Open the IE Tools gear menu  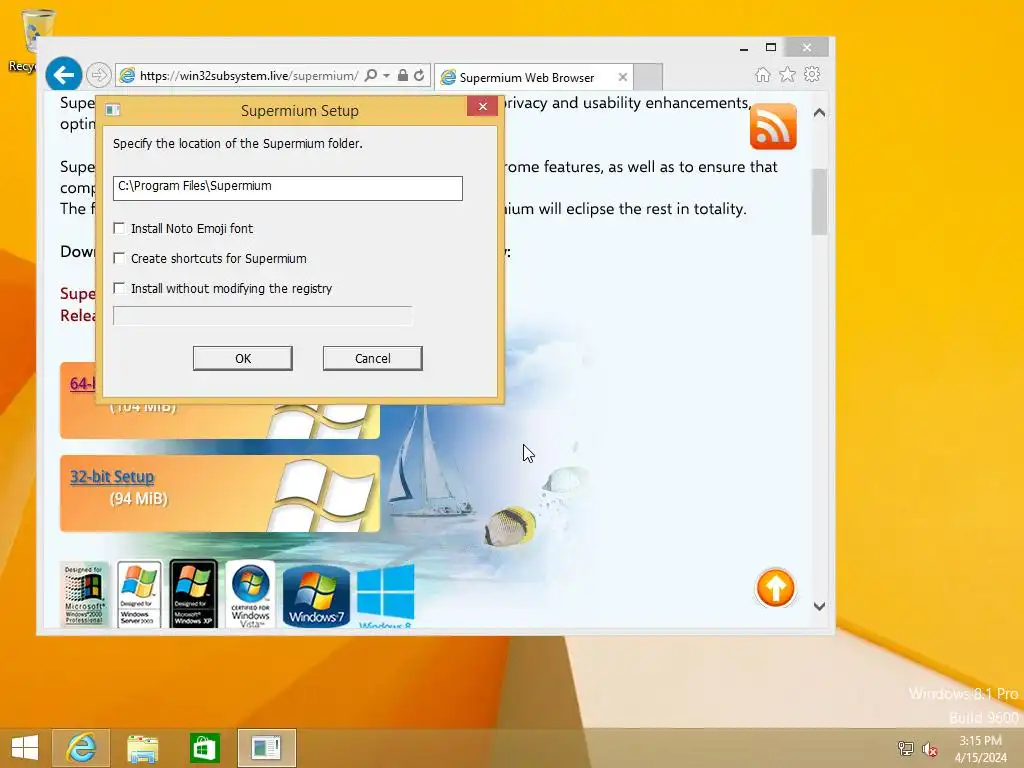tap(812, 74)
